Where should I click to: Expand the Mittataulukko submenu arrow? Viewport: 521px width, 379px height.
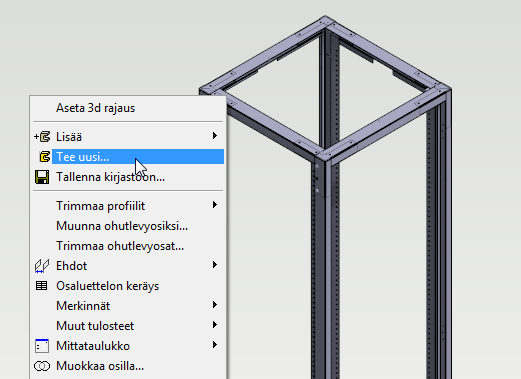[215, 345]
